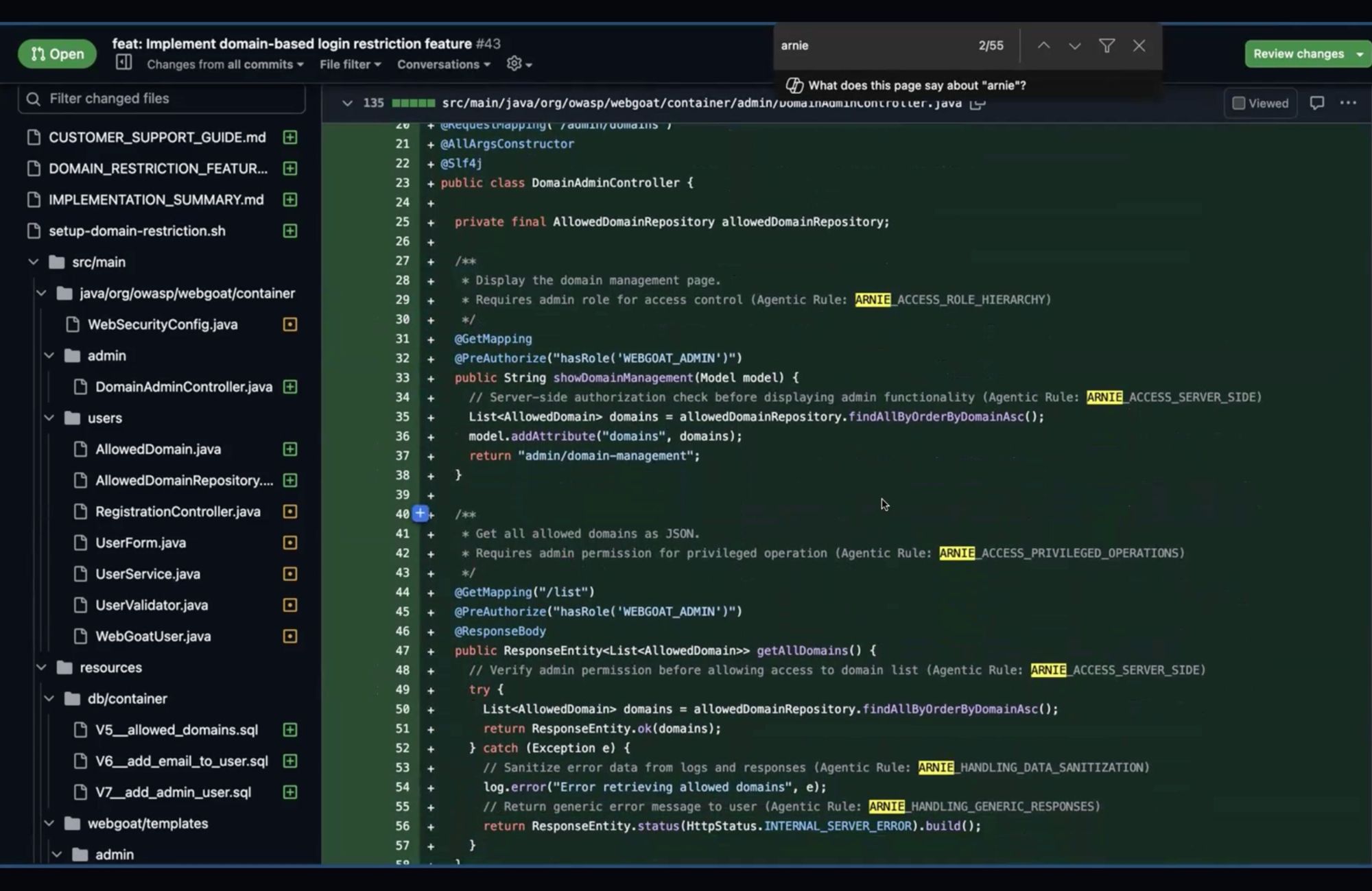Click the comment icon beside the Viewed checkbox
The height and width of the screenshot is (891, 1372).
(x=1317, y=103)
